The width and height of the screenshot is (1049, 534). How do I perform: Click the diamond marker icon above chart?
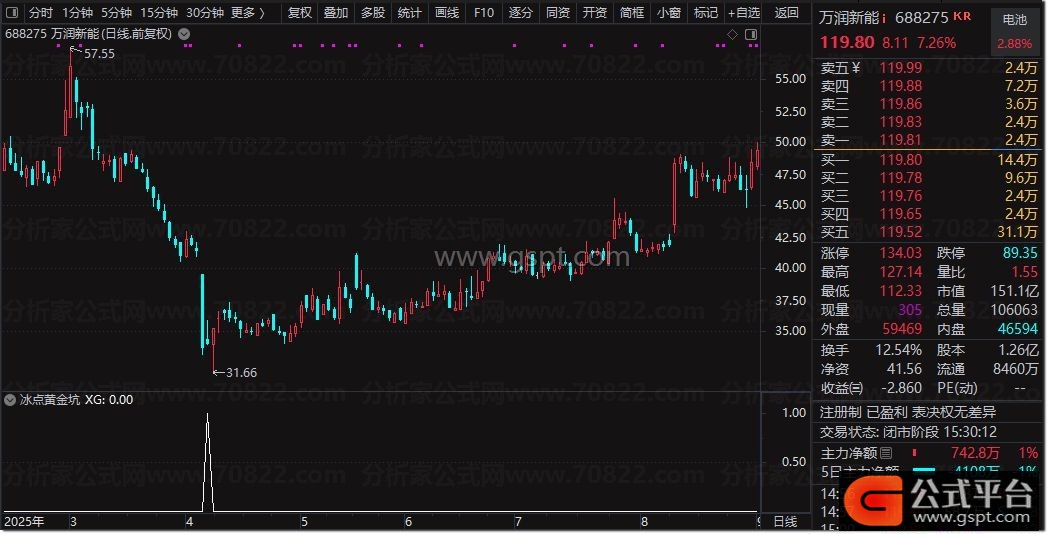tap(732, 35)
